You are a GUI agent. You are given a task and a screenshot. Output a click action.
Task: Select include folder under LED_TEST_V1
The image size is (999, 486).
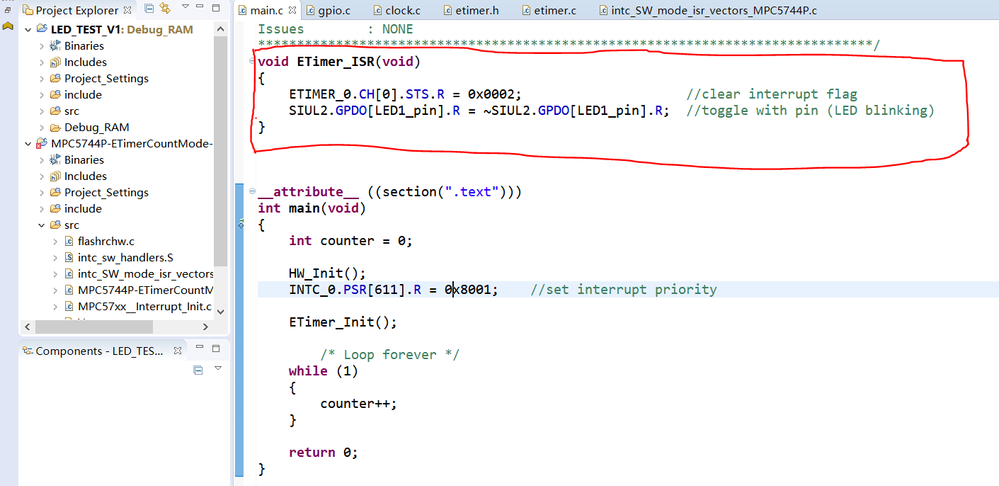point(83,95)
